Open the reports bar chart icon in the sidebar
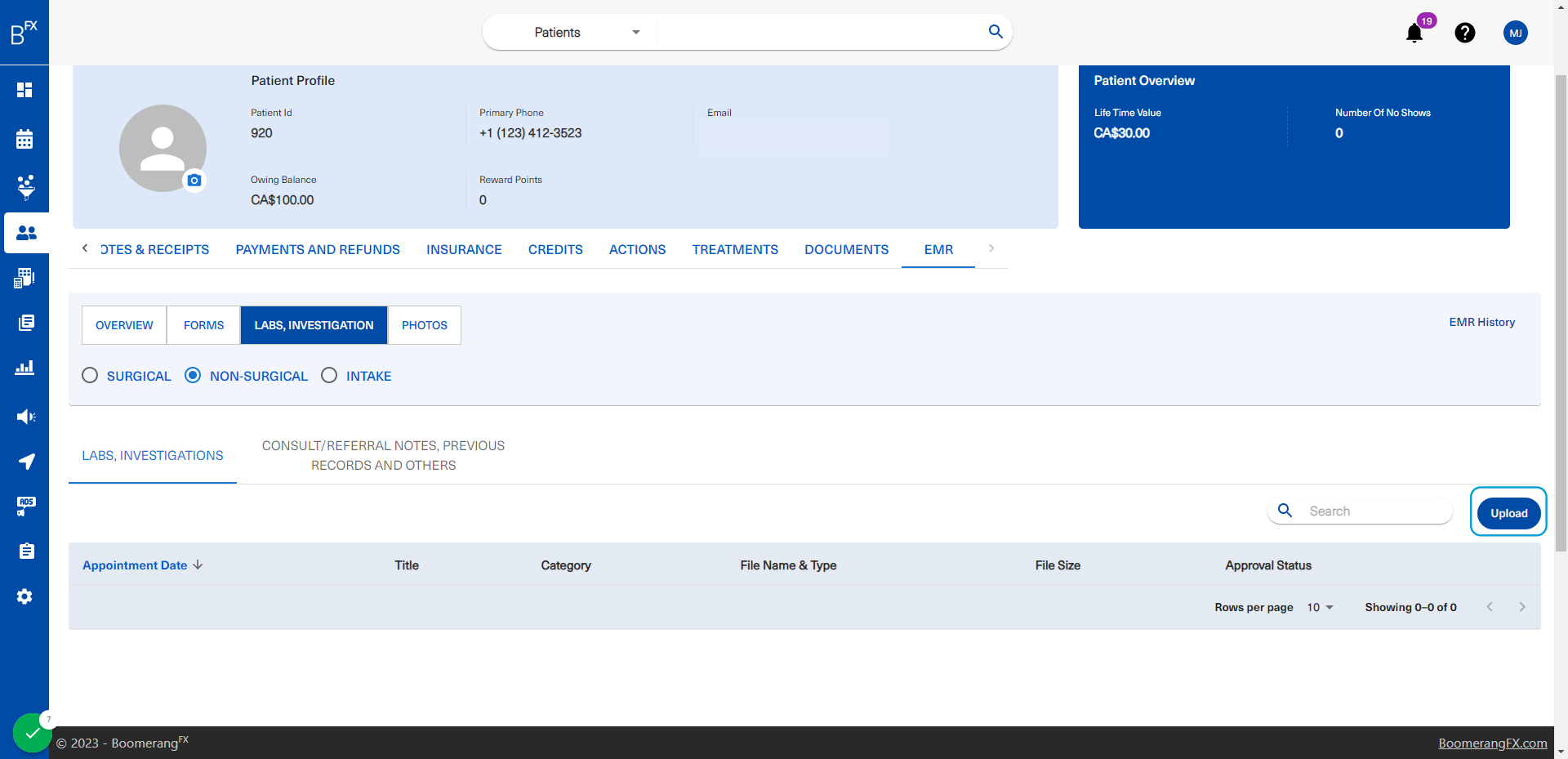Screen dimensions: 1568x759 click(24, 368)
